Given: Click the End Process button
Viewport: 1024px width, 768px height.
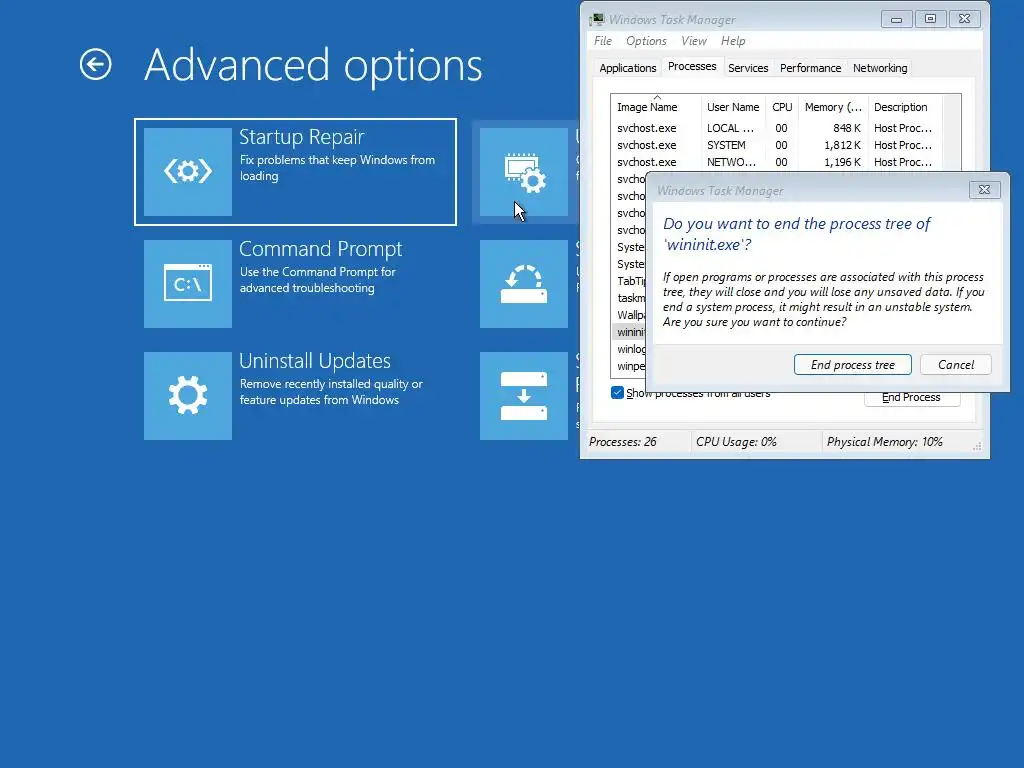Looking at the screenshot, I should pos(912,398).
